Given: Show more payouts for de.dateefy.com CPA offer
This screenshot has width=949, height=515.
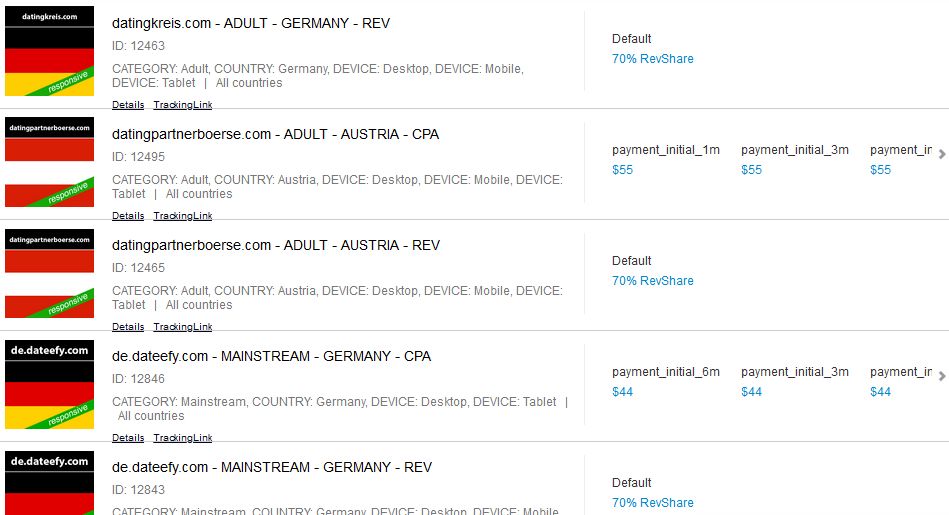Looking at the screenshot, I should click(941, 376).
